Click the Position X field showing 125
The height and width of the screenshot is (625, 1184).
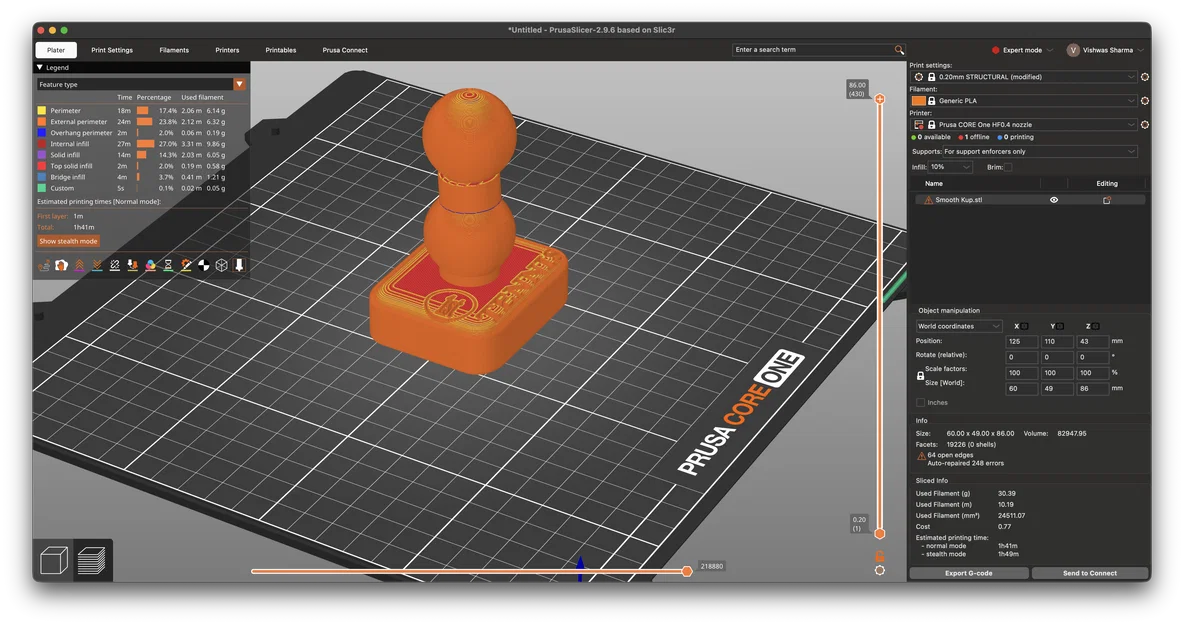point(1022,341)
